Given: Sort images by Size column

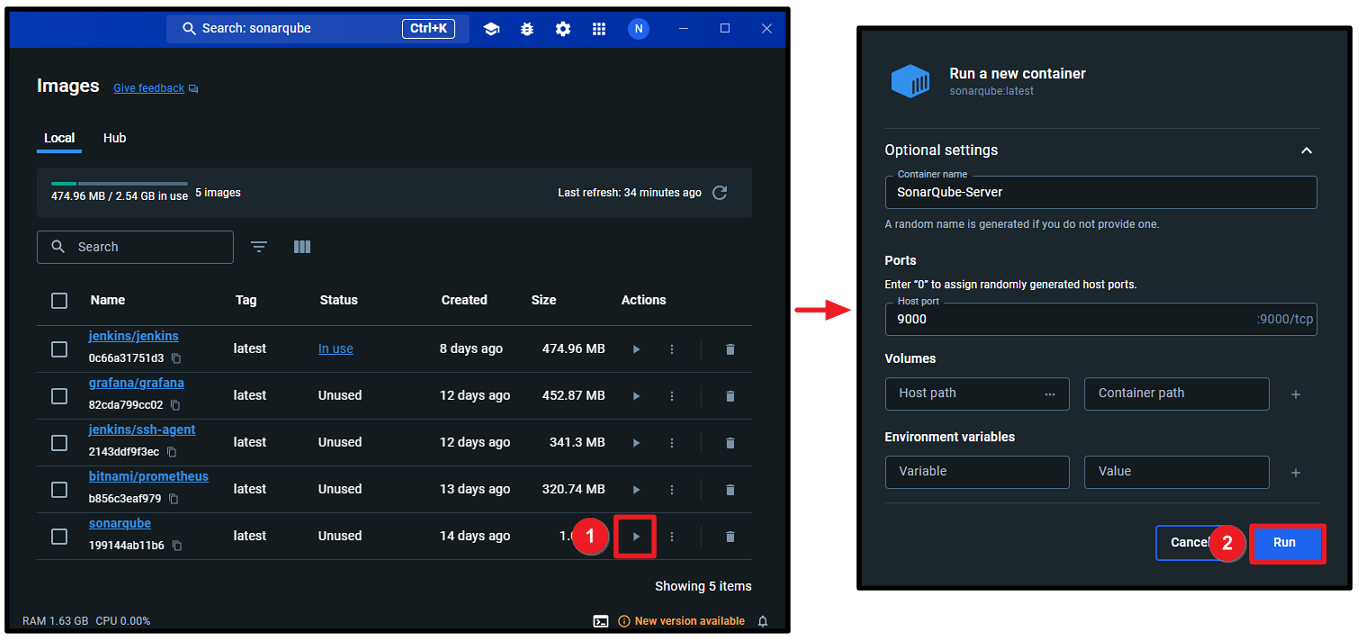Looking at the screenshot, I should point(544,300).
